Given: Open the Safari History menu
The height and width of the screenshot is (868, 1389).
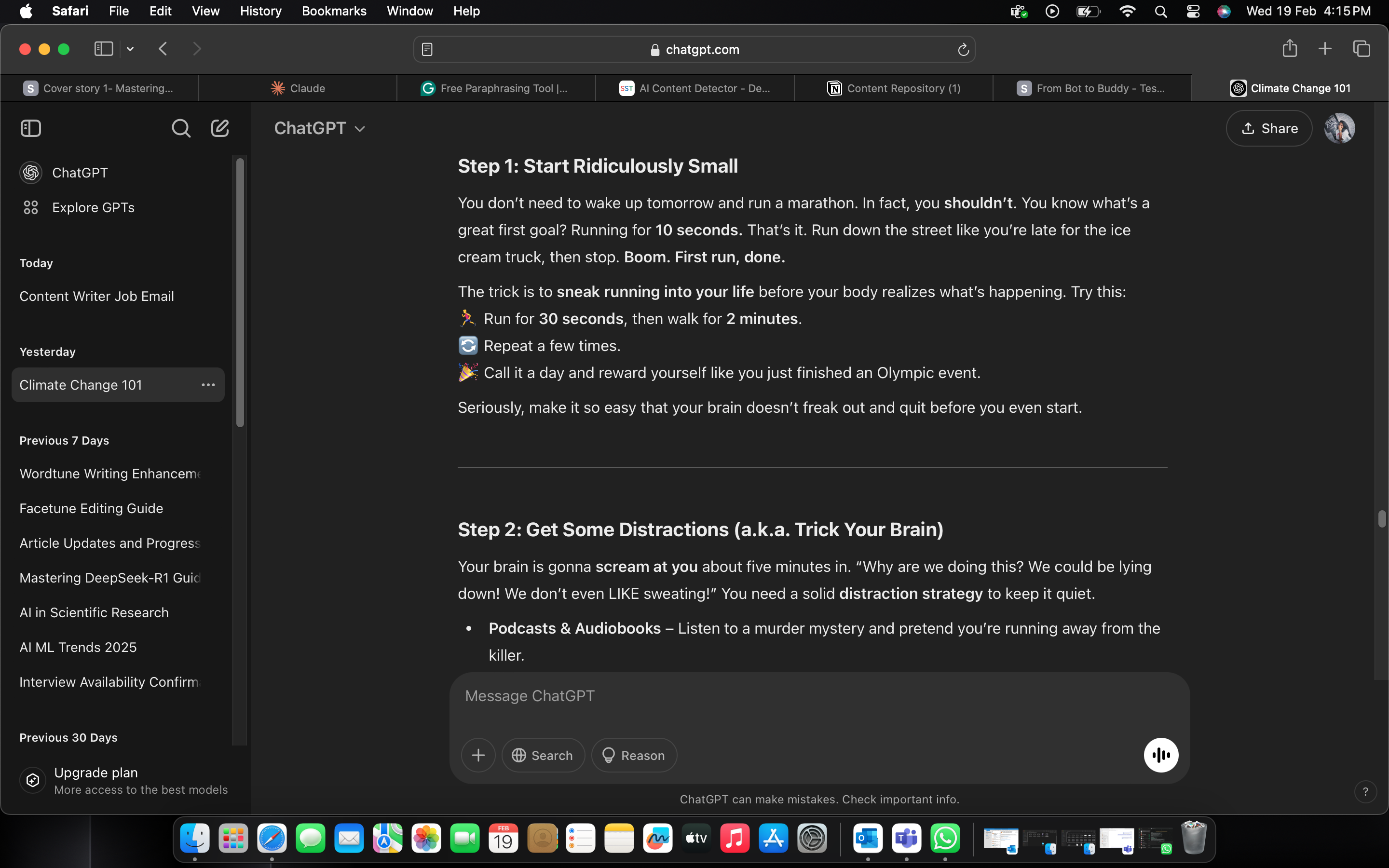Looking at the screenshot, I should coord(260,11).
